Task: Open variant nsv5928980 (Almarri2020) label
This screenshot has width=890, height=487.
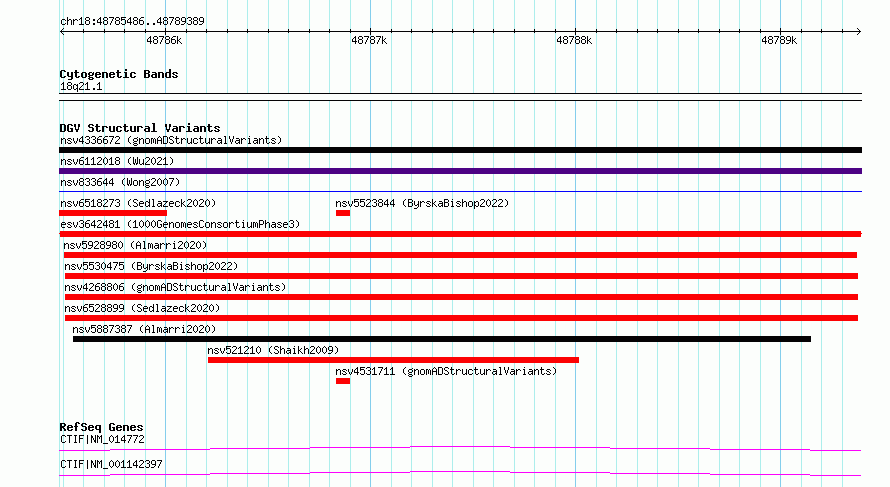Action: 135,245
